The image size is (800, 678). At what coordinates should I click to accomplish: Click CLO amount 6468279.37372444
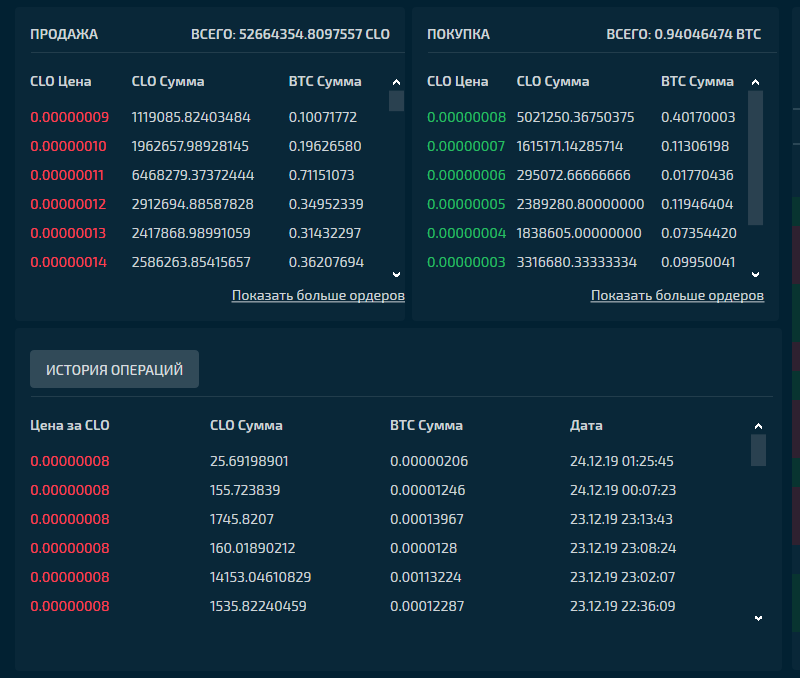(x=193, y=175)
